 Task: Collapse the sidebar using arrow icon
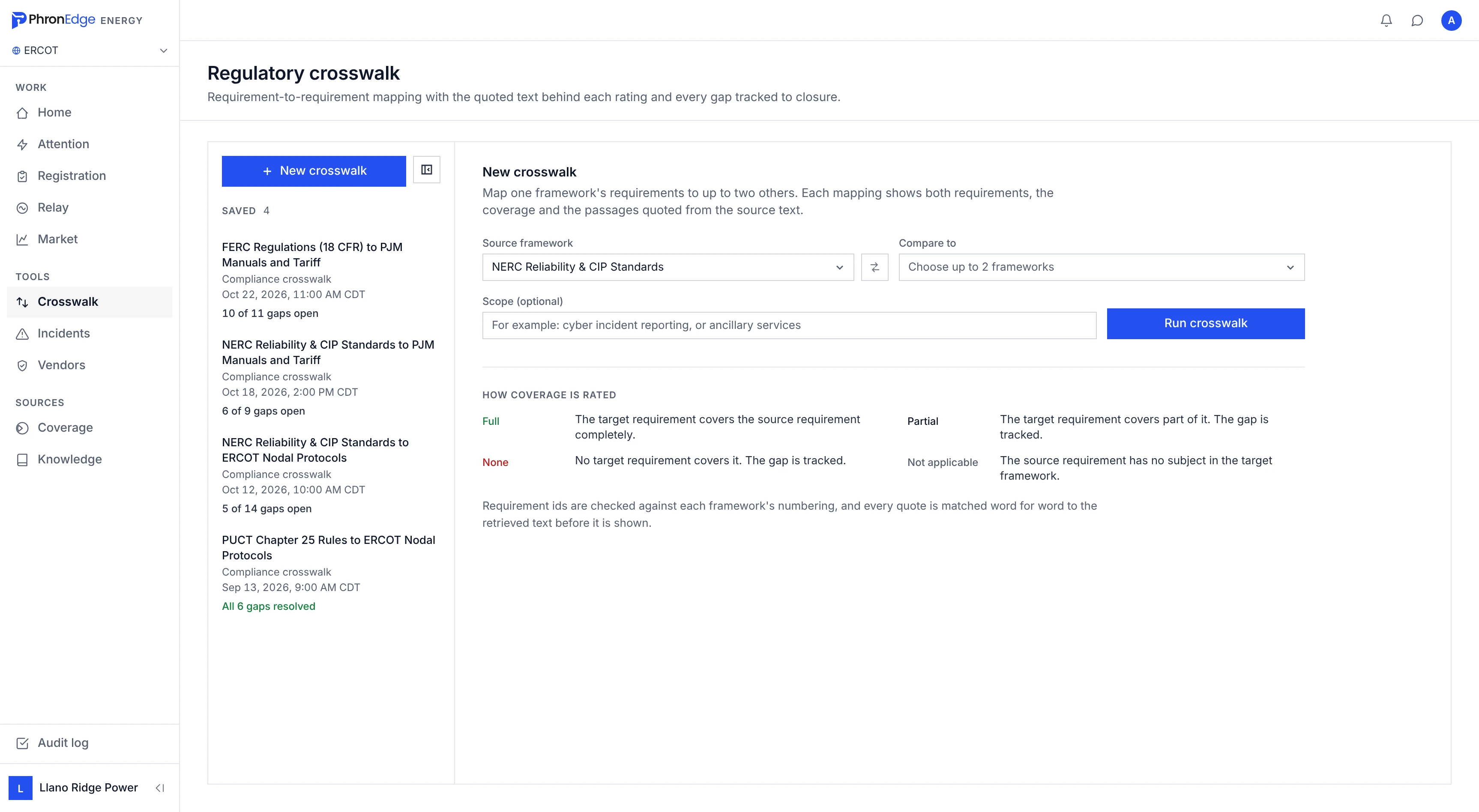[x=160, y=788]
